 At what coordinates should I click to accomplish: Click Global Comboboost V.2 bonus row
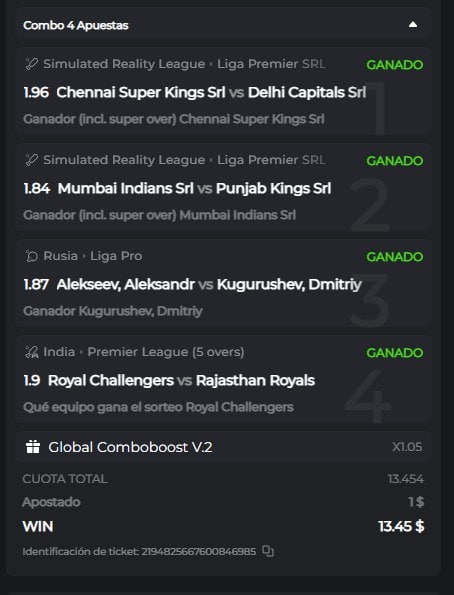coord(223,447)
